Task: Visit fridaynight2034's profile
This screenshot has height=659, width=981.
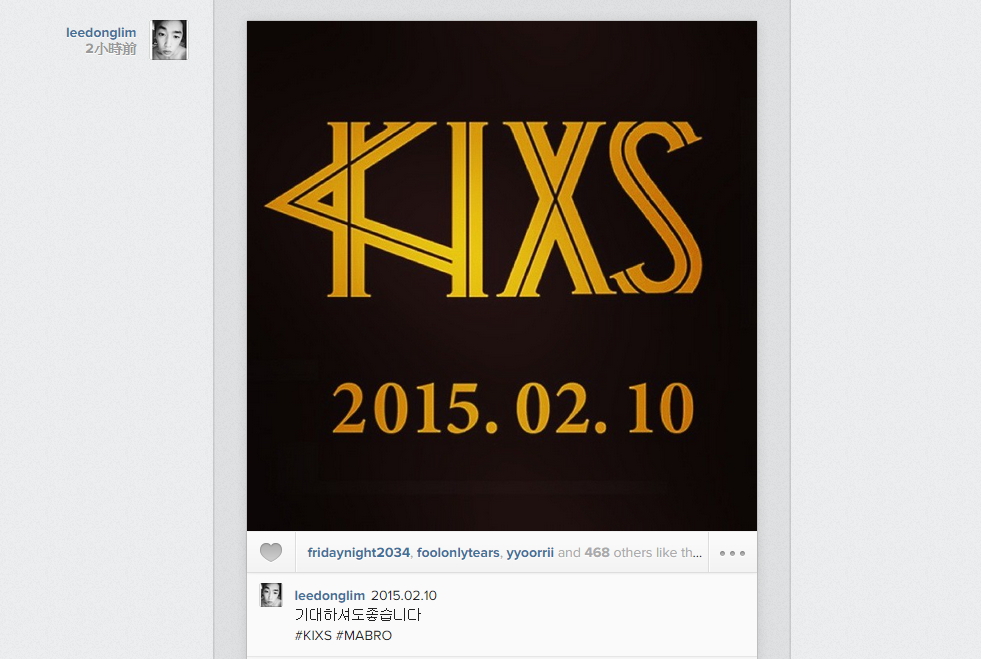Action: tap(358, 553)
